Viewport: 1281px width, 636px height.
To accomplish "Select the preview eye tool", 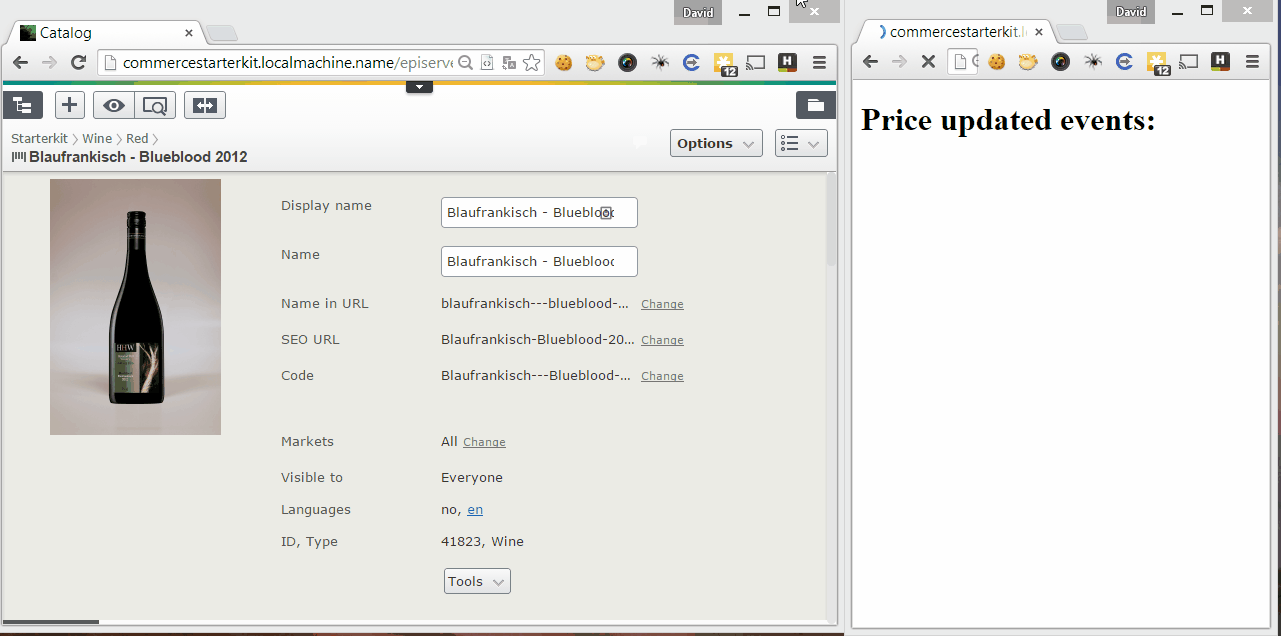I will (113, 104).
